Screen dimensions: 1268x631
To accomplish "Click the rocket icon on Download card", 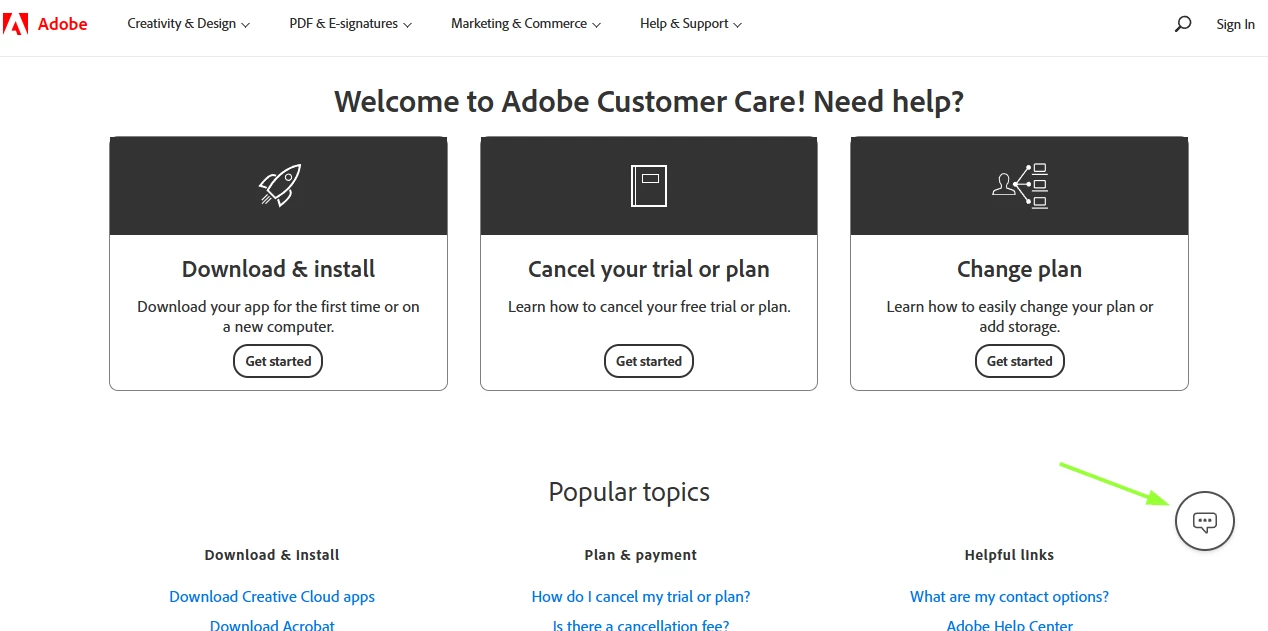I will point(279,186).
